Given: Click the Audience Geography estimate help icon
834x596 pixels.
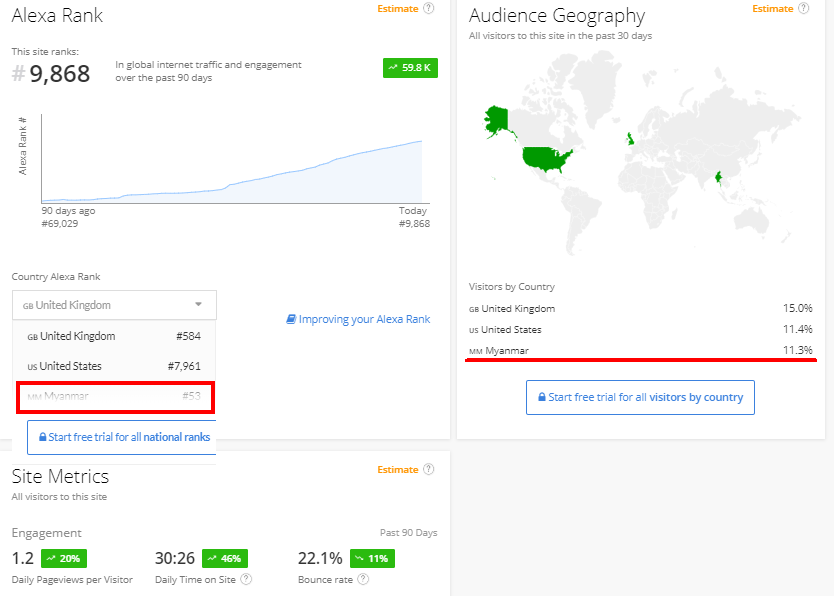Looking at the screenshot, I should pos(803,9).
